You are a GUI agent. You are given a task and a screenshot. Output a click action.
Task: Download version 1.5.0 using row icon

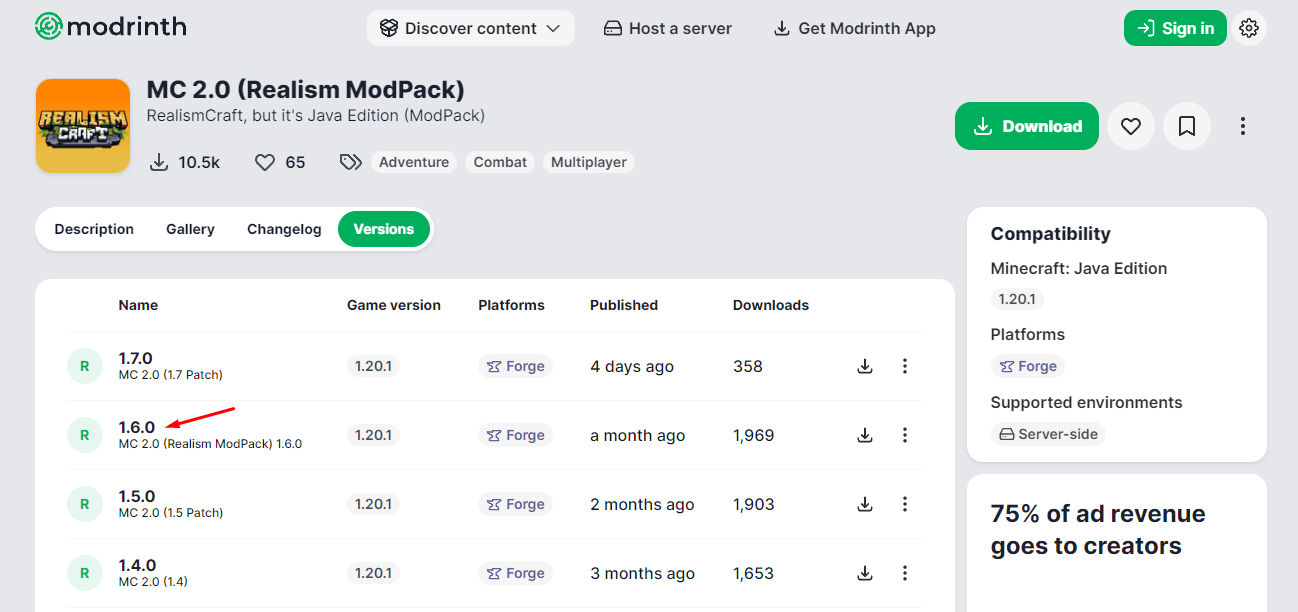(x=865, y=504)
